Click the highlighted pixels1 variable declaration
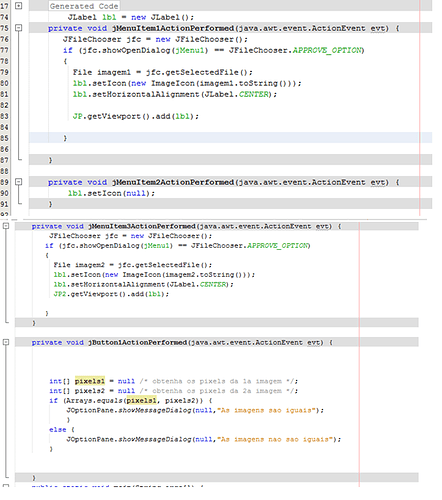442x500 pixels. (x=90, y=381)
